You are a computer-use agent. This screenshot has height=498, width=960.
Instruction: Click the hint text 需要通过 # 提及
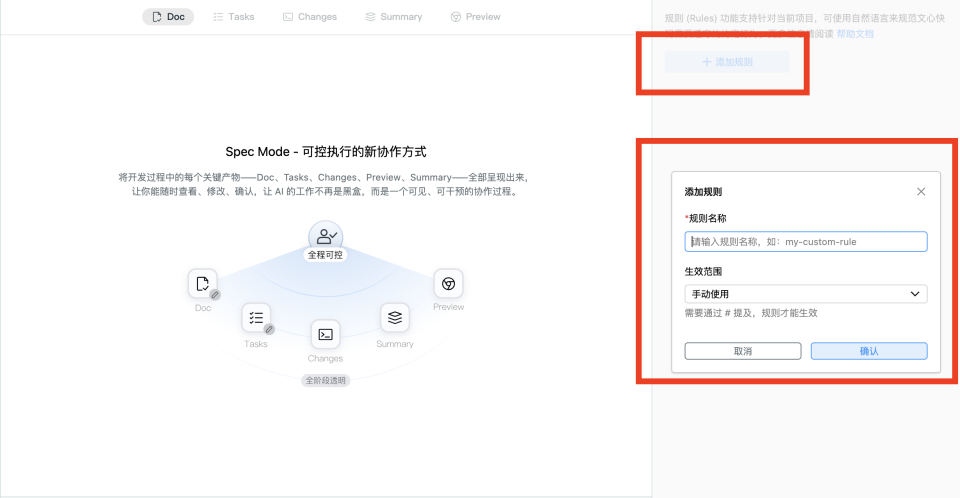pos(751,313)
